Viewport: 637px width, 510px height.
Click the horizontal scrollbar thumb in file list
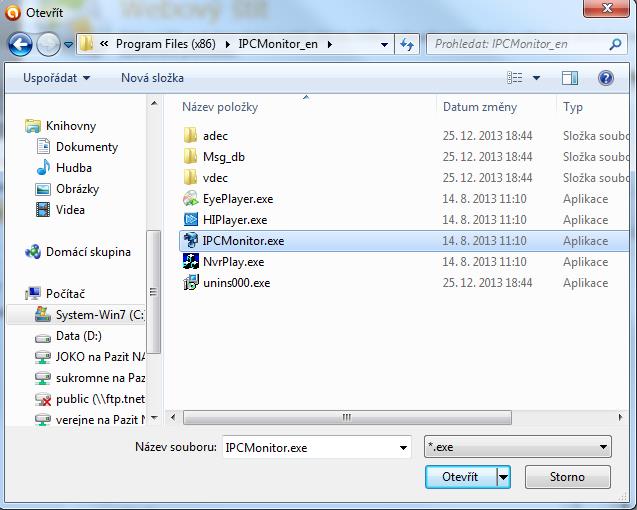tap(347, 417)
